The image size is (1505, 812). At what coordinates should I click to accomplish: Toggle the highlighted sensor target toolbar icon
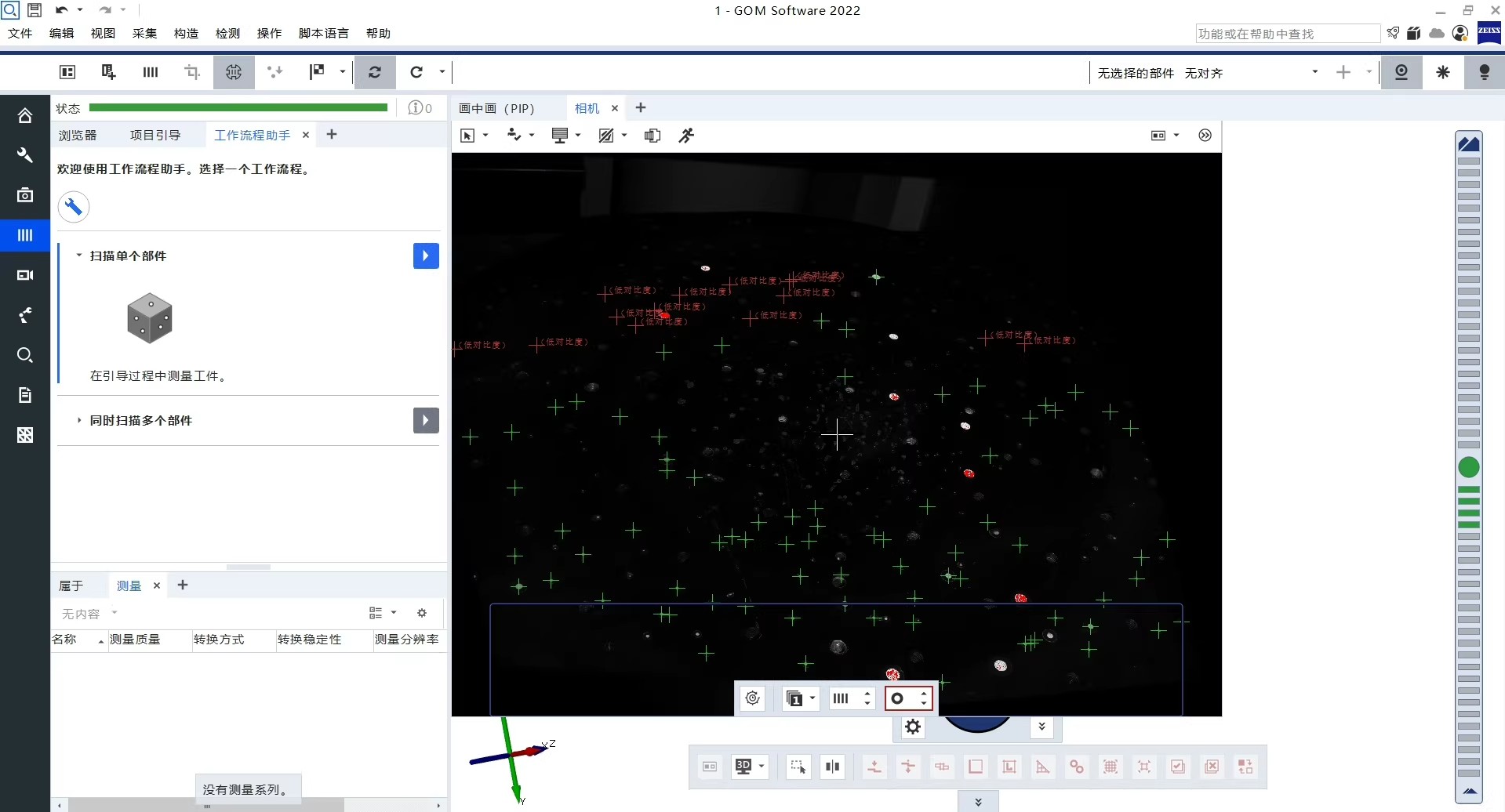coord(234,72)
